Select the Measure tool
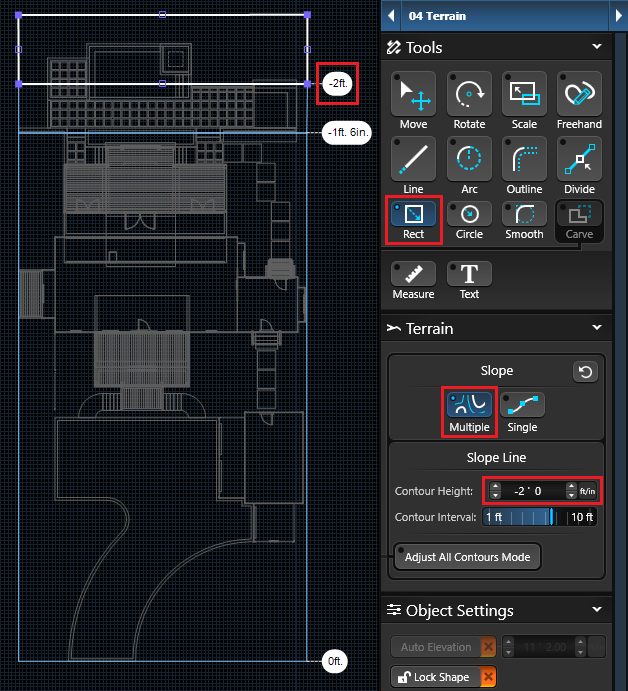Image resolution: width=628 pixels, height=691 pixels. tap(413, 281)
